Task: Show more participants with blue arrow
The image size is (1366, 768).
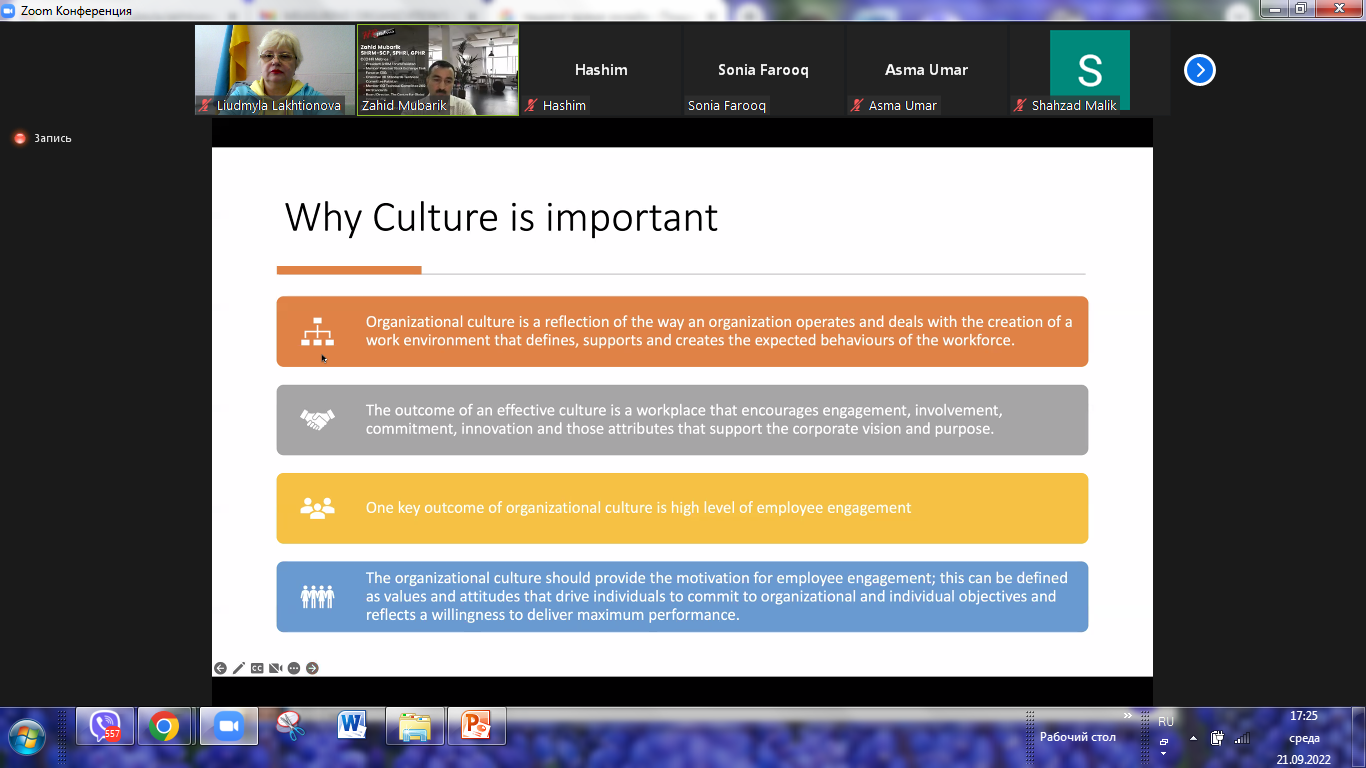Action: tap(1199, 70)
